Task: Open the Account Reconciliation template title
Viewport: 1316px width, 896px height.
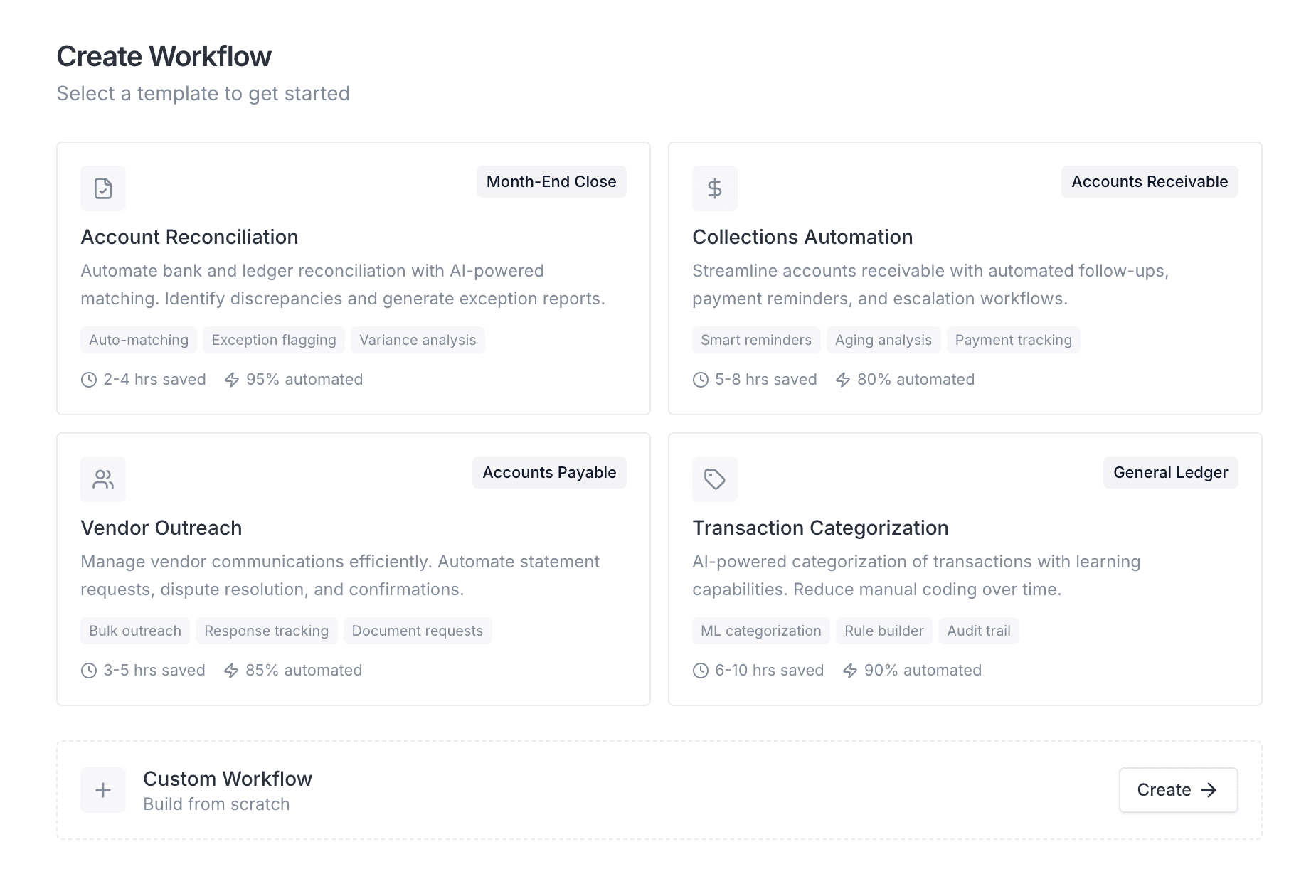Action: point(189,237)
